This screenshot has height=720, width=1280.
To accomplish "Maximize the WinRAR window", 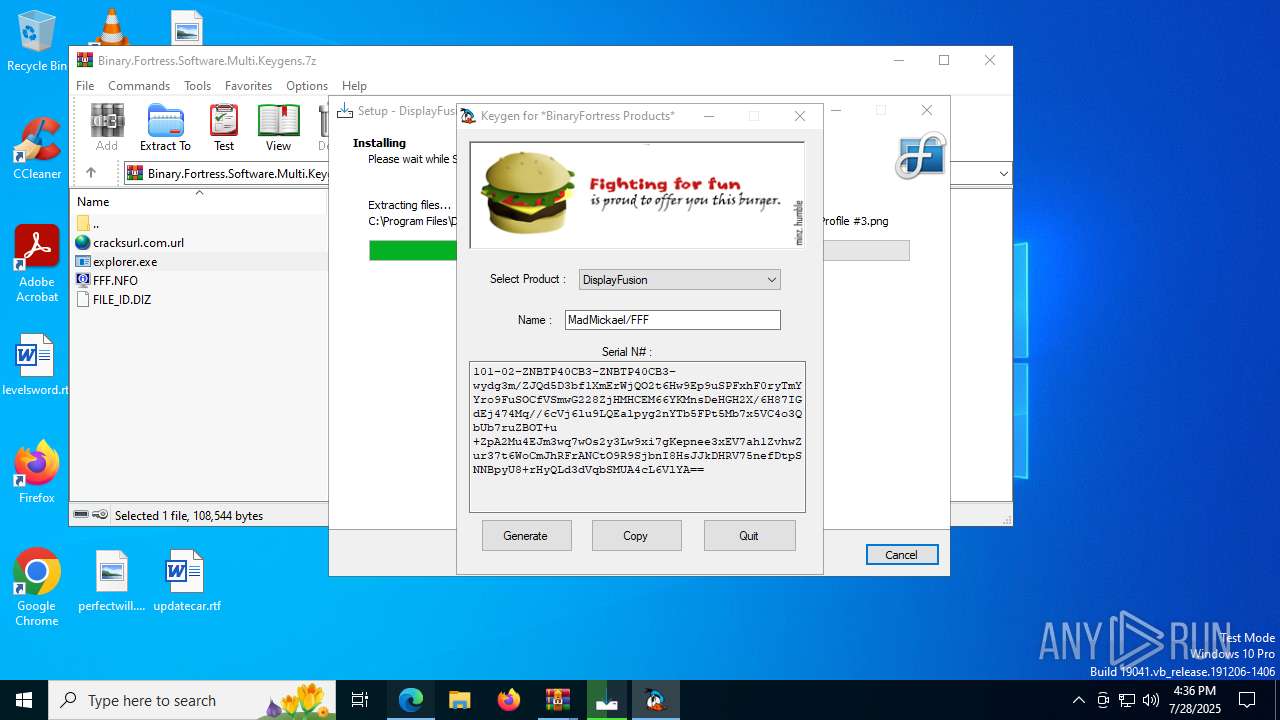I will coord(943,60).
